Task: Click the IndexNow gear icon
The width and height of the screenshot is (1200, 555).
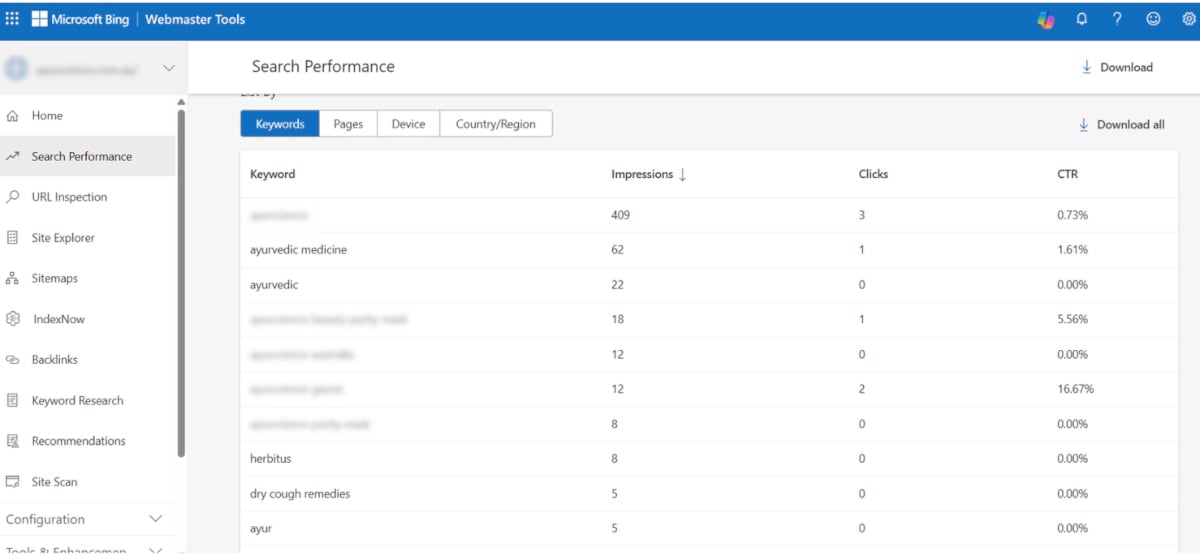Action: (13, 319)
